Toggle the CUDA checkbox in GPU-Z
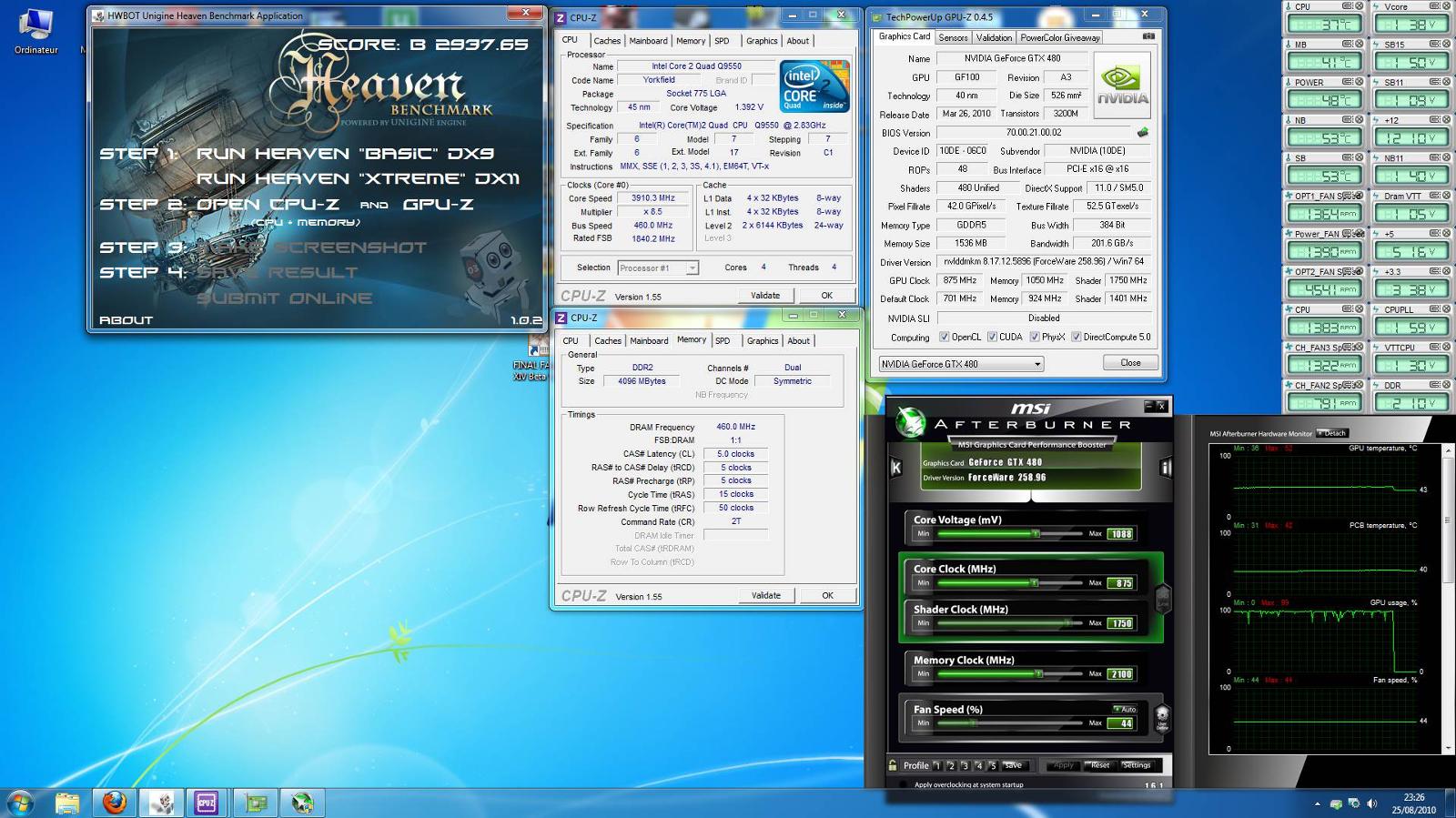The height and width of the screenshot is (818, 1456). [992, 337]
